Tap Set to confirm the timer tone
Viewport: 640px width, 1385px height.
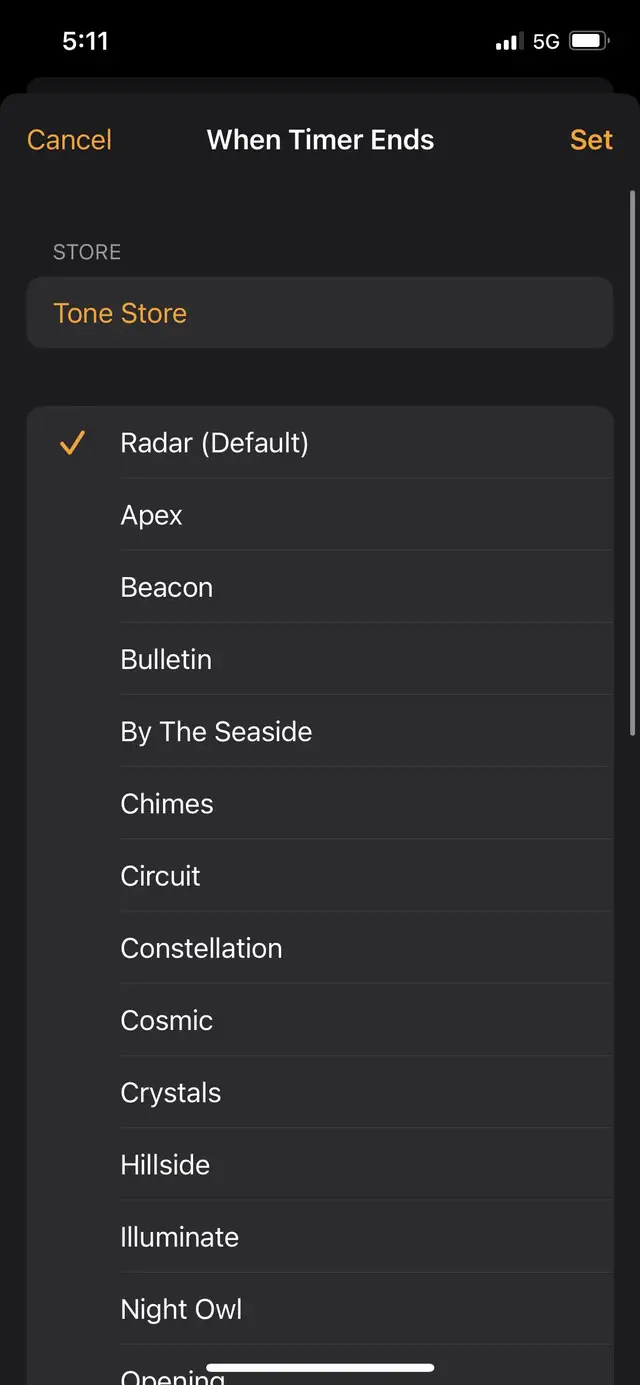(591, 140)
